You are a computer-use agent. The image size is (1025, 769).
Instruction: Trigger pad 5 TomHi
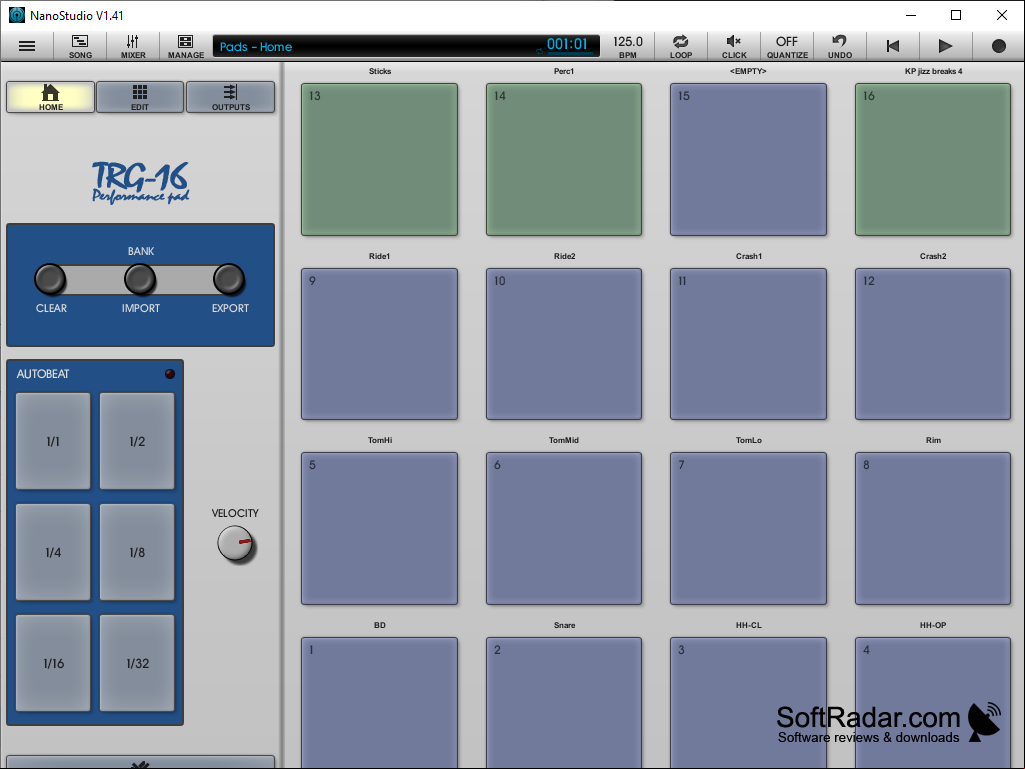[379, 528]
